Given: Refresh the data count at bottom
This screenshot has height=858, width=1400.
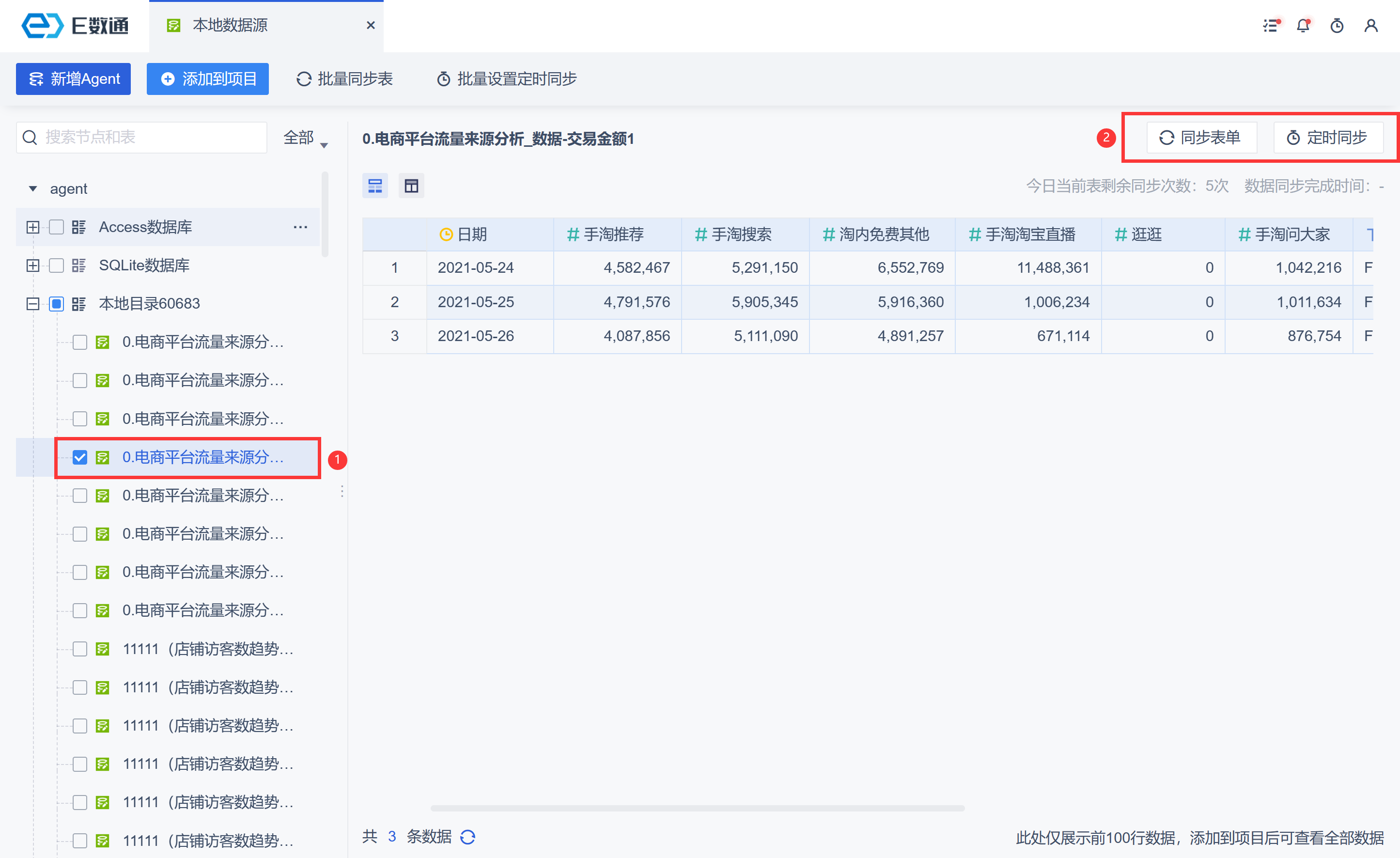Looking at the screenshot, I should [467, 837].
